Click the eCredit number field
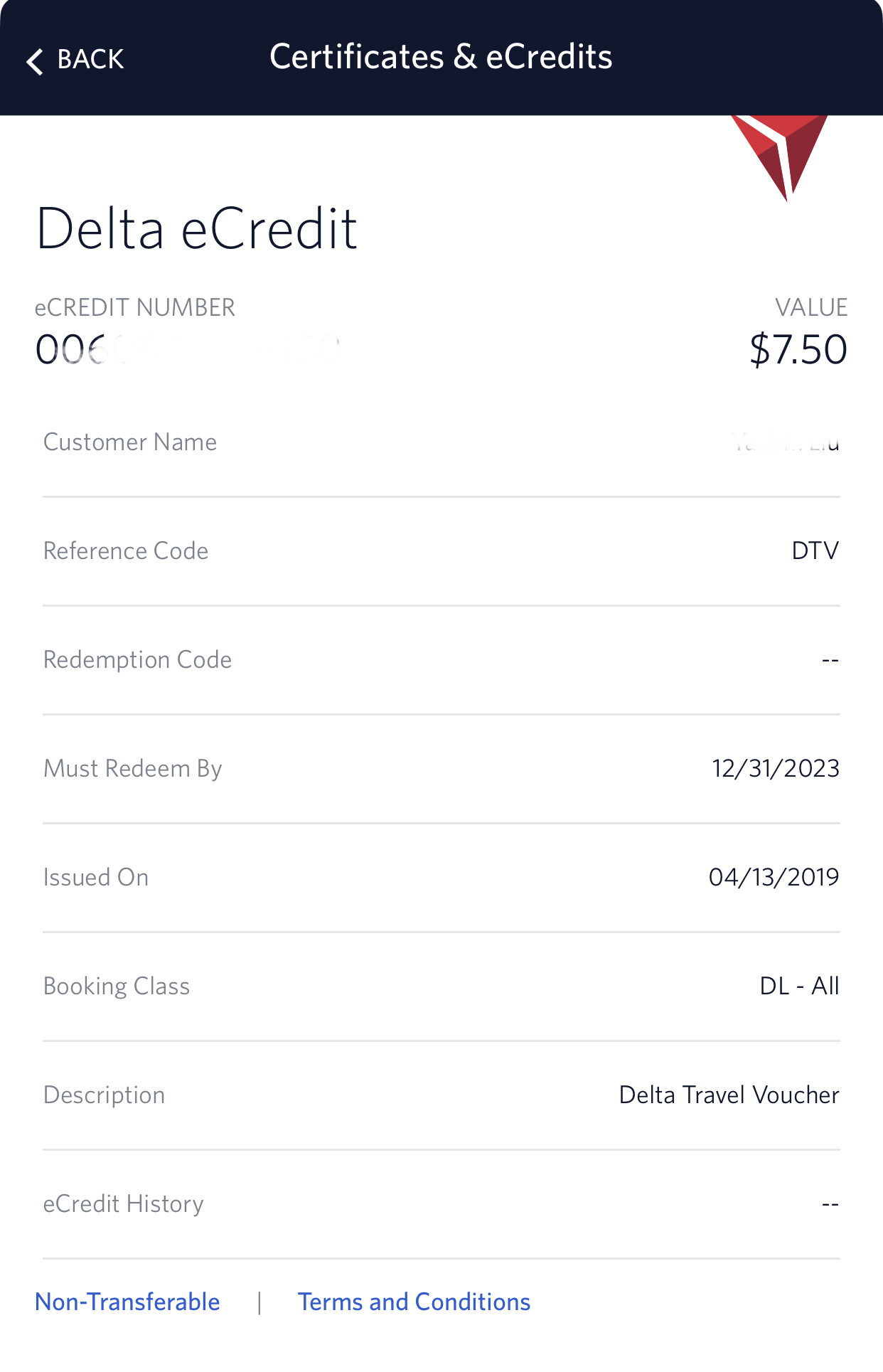The width and height of the screenshot is (883, 1372). (185, 349)
